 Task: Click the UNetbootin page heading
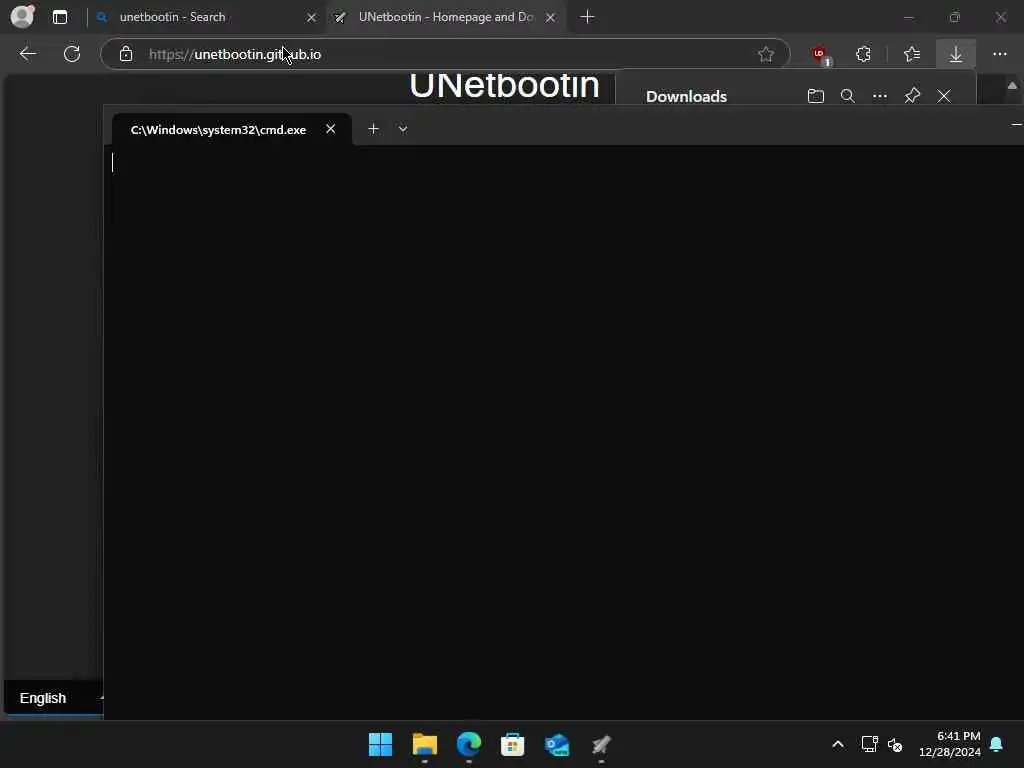(x=504, y=86)
